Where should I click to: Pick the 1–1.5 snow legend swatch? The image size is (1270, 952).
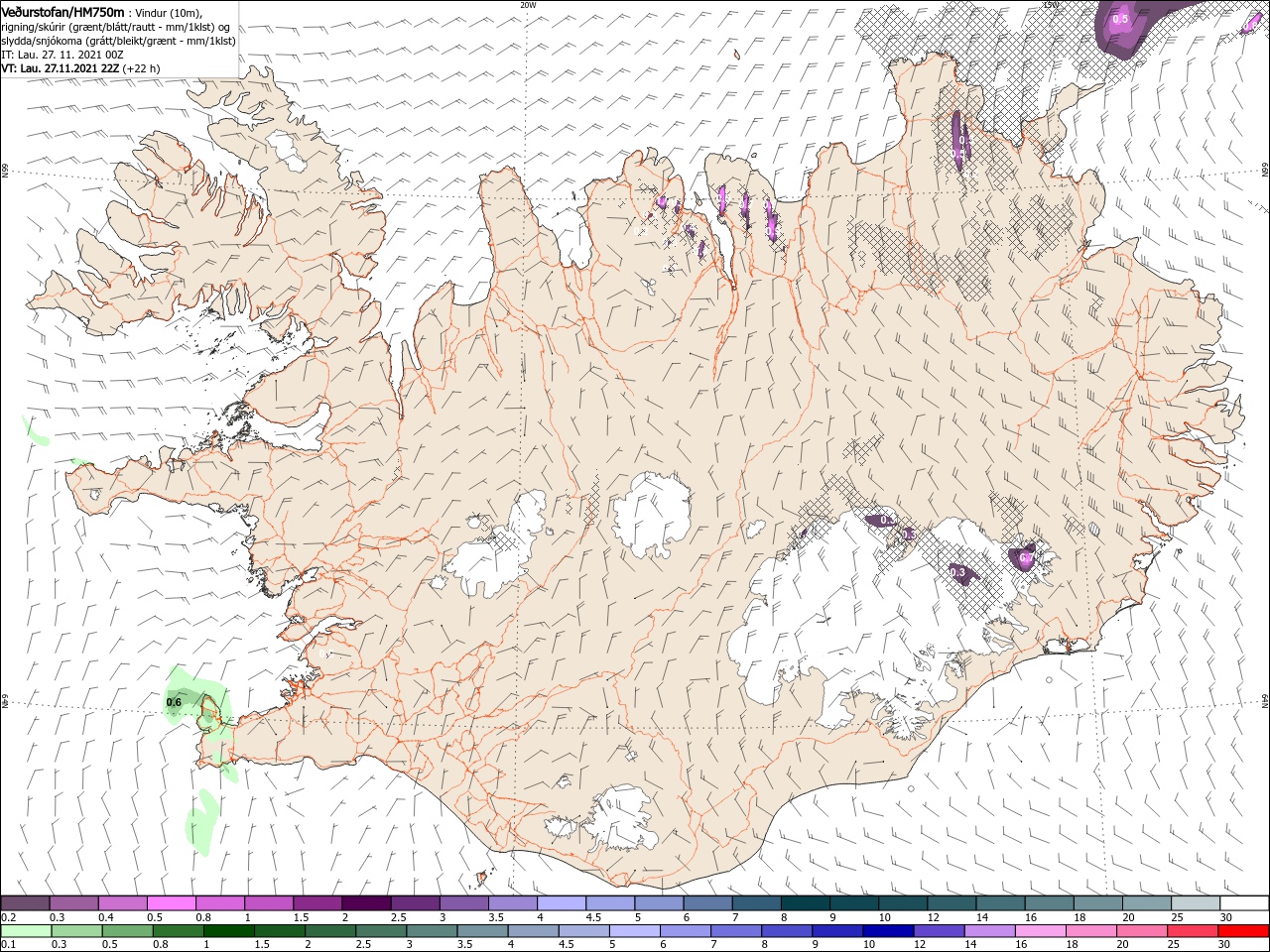pos(269,903)
